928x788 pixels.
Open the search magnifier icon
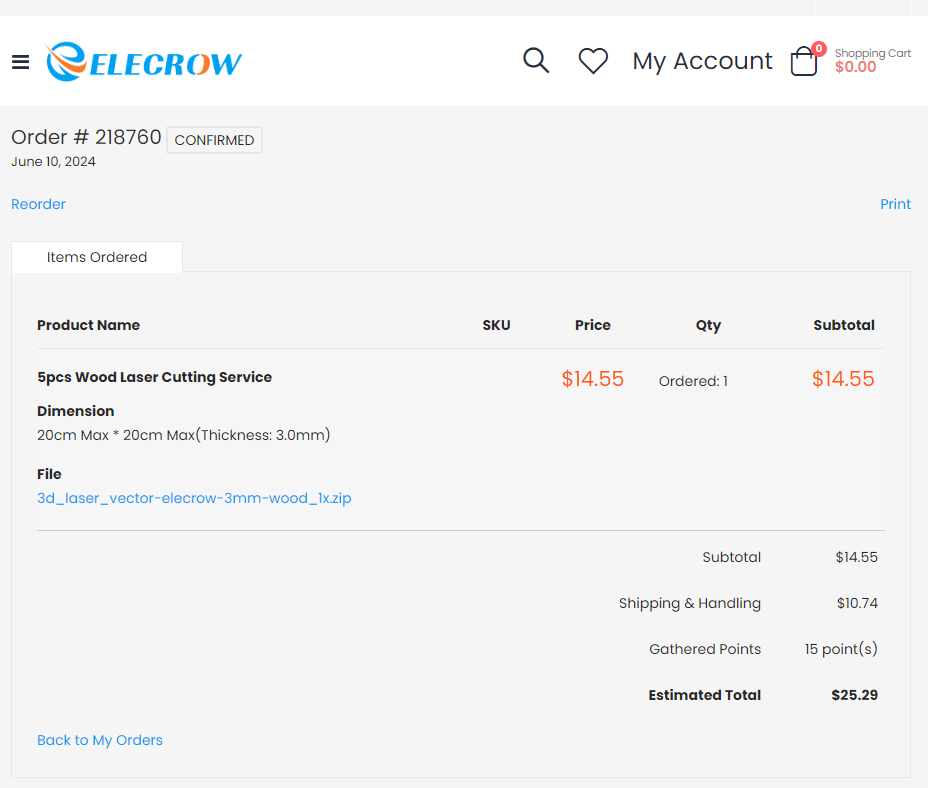click(536, 61)
